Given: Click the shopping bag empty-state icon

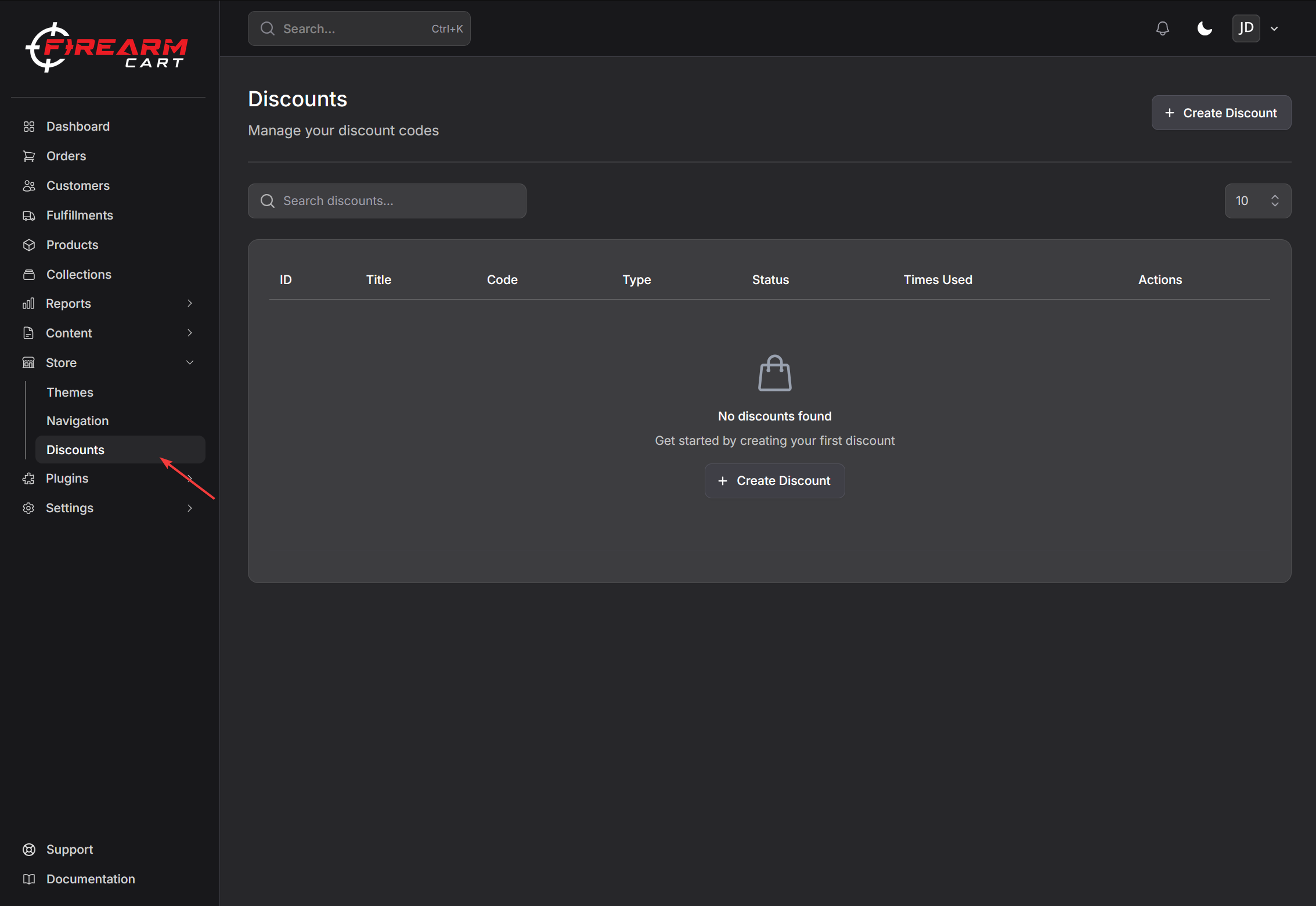Looking at the screenshot, I should click(x=775, y=373).
